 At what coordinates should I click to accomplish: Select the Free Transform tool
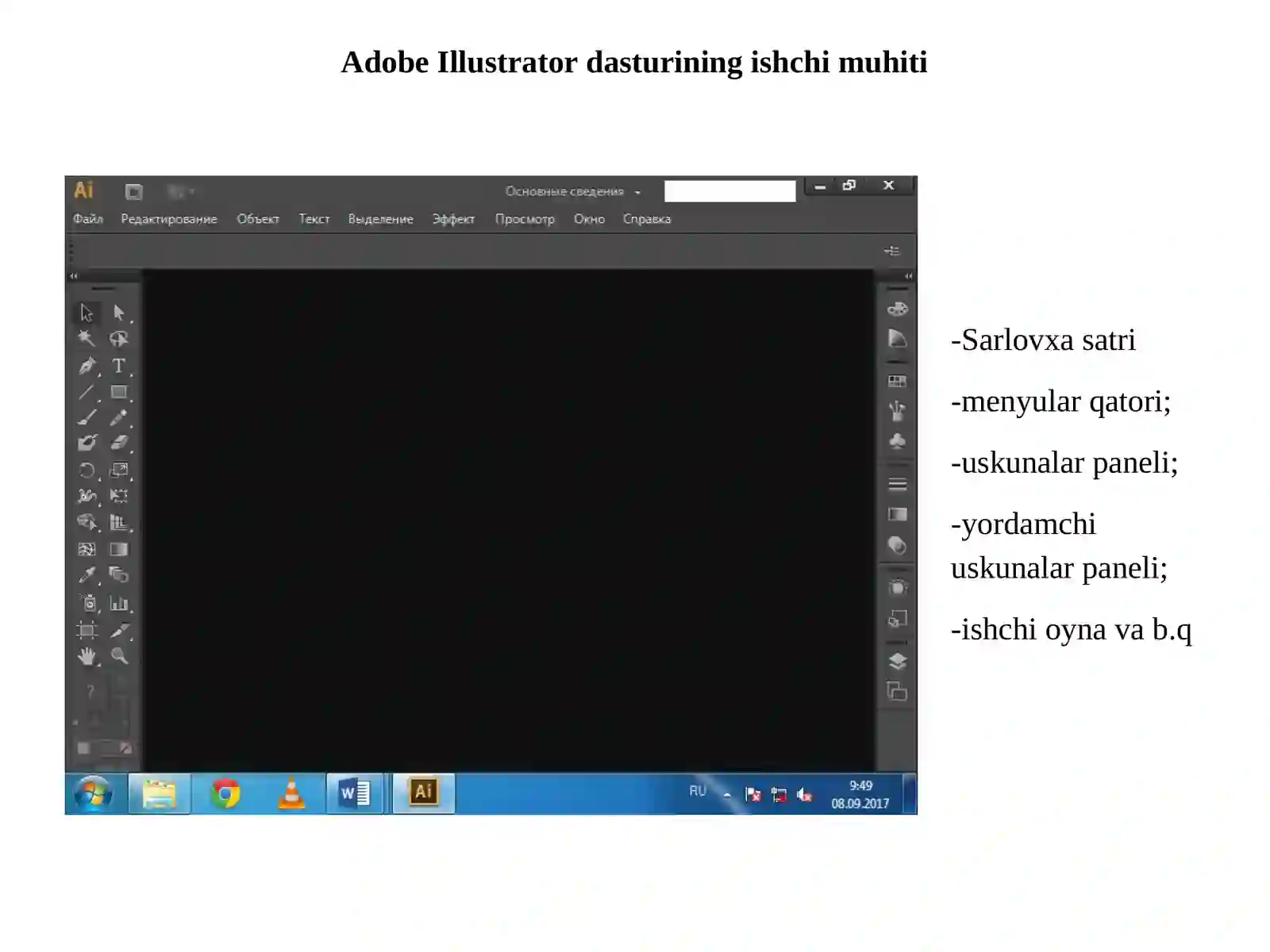[x=119, y=497]
